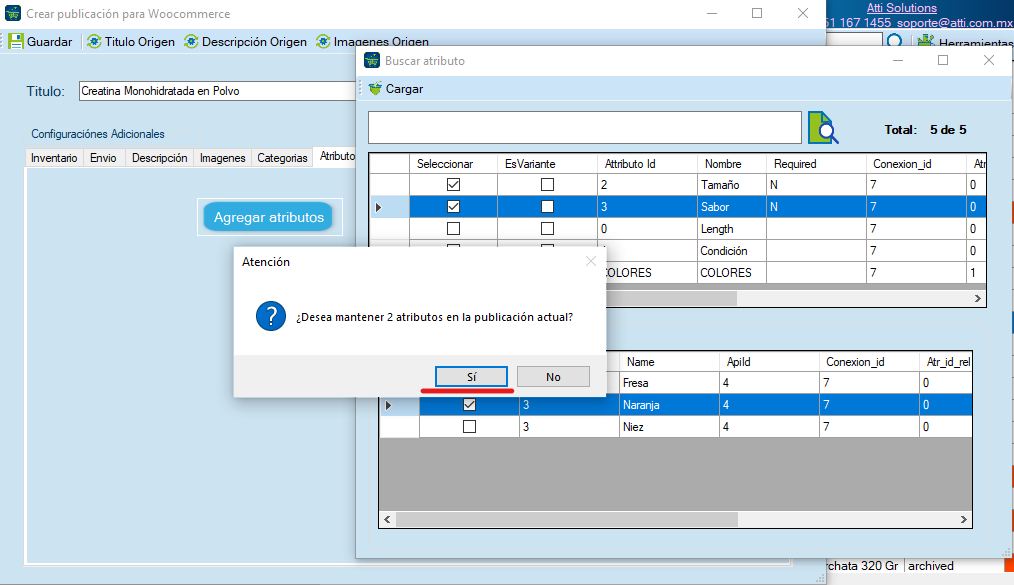This screenshot has width=1014, height=585.
Task: Load attributes with the Cargar button
Action: click(396, 89)
